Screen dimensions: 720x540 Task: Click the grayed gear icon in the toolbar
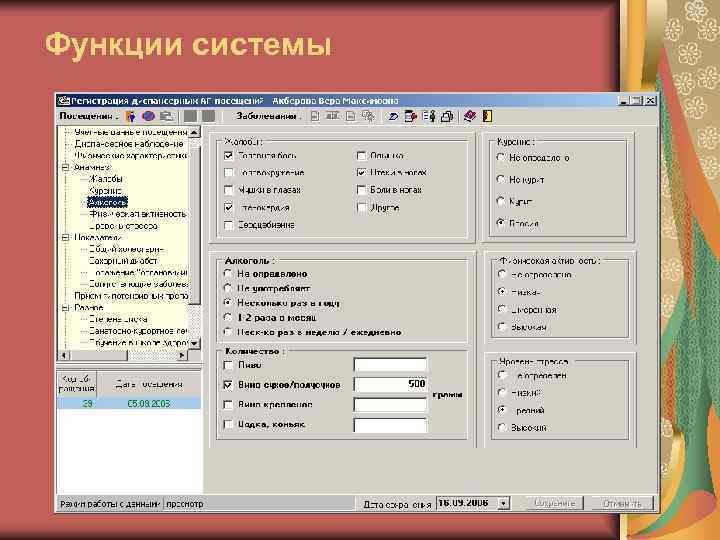click(368, 117)
